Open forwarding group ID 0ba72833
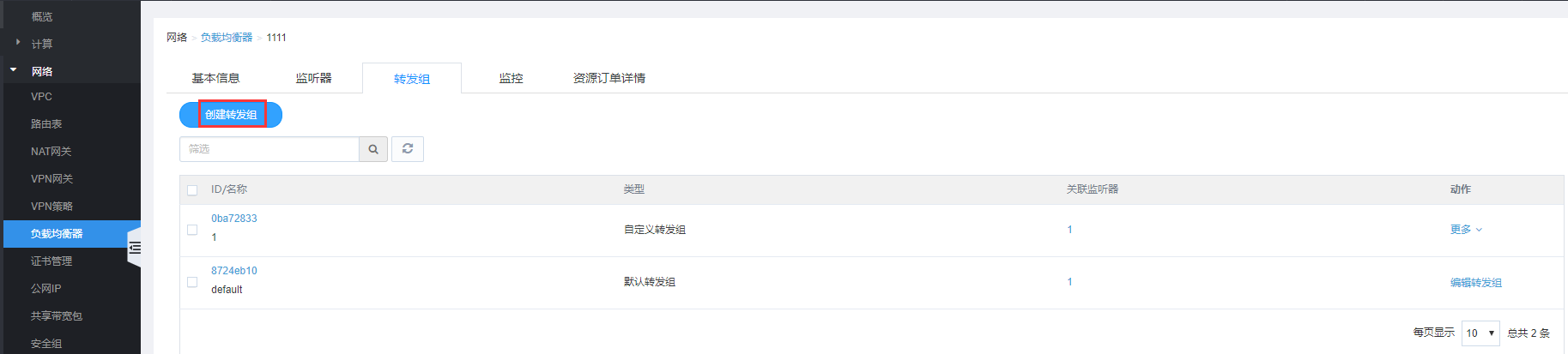1568x354 pixels. (234, 219)
